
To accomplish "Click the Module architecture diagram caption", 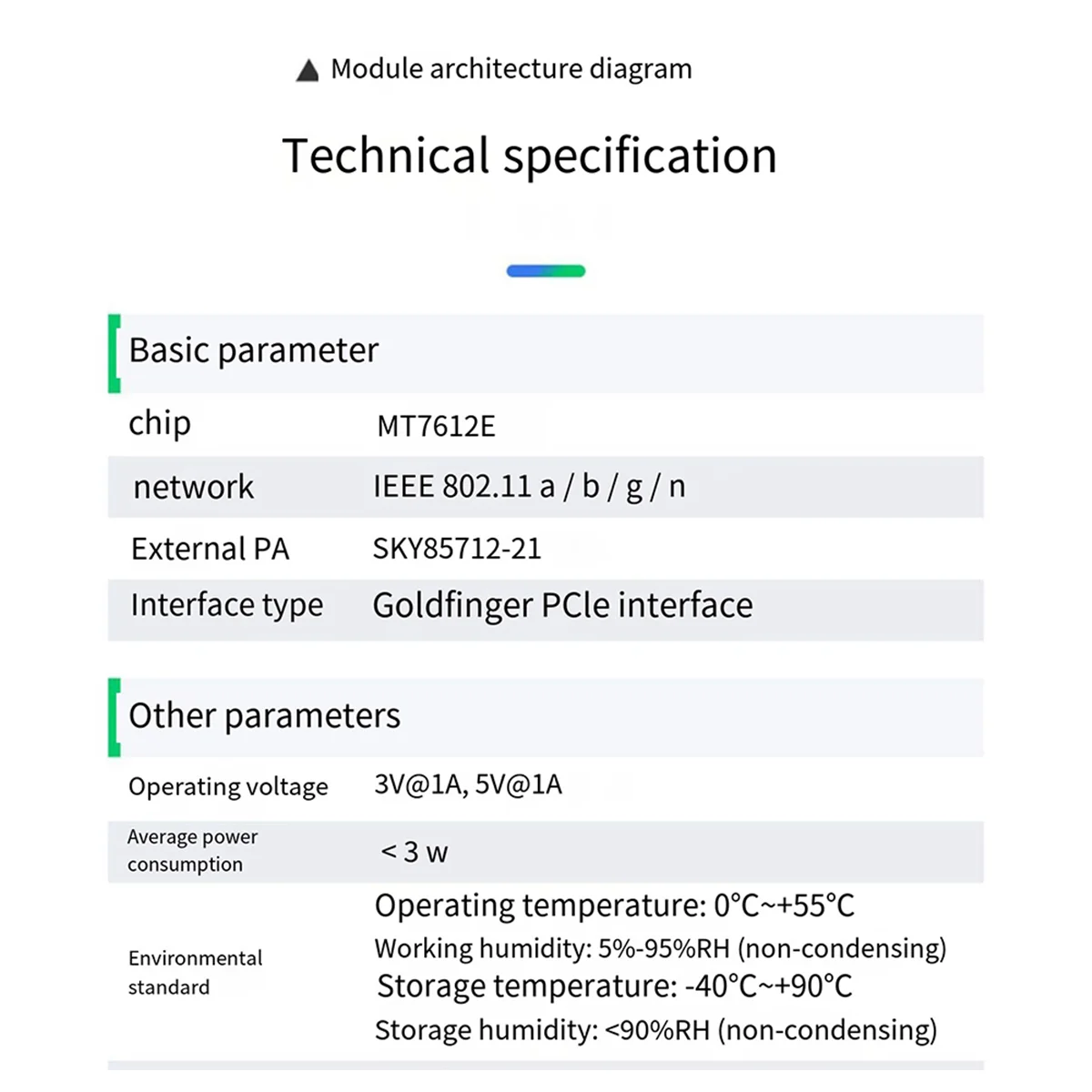I will click(x=511, y=69).
